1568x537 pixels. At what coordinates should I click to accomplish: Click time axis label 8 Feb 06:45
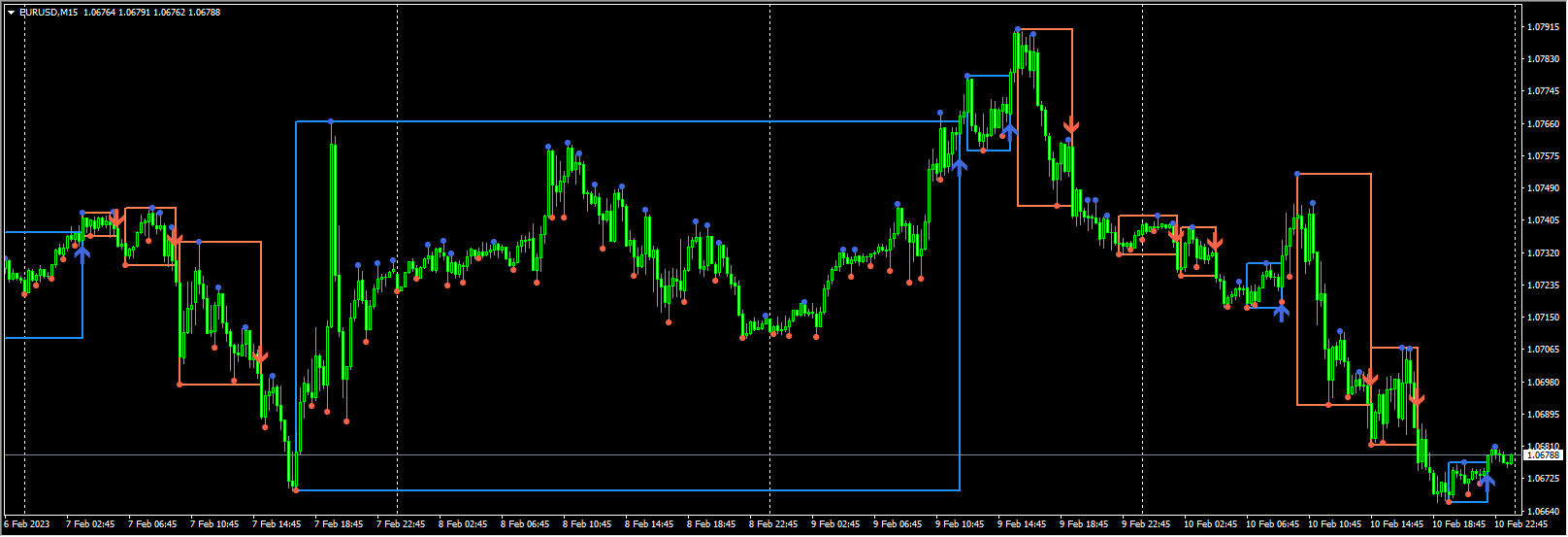[525, 524]
